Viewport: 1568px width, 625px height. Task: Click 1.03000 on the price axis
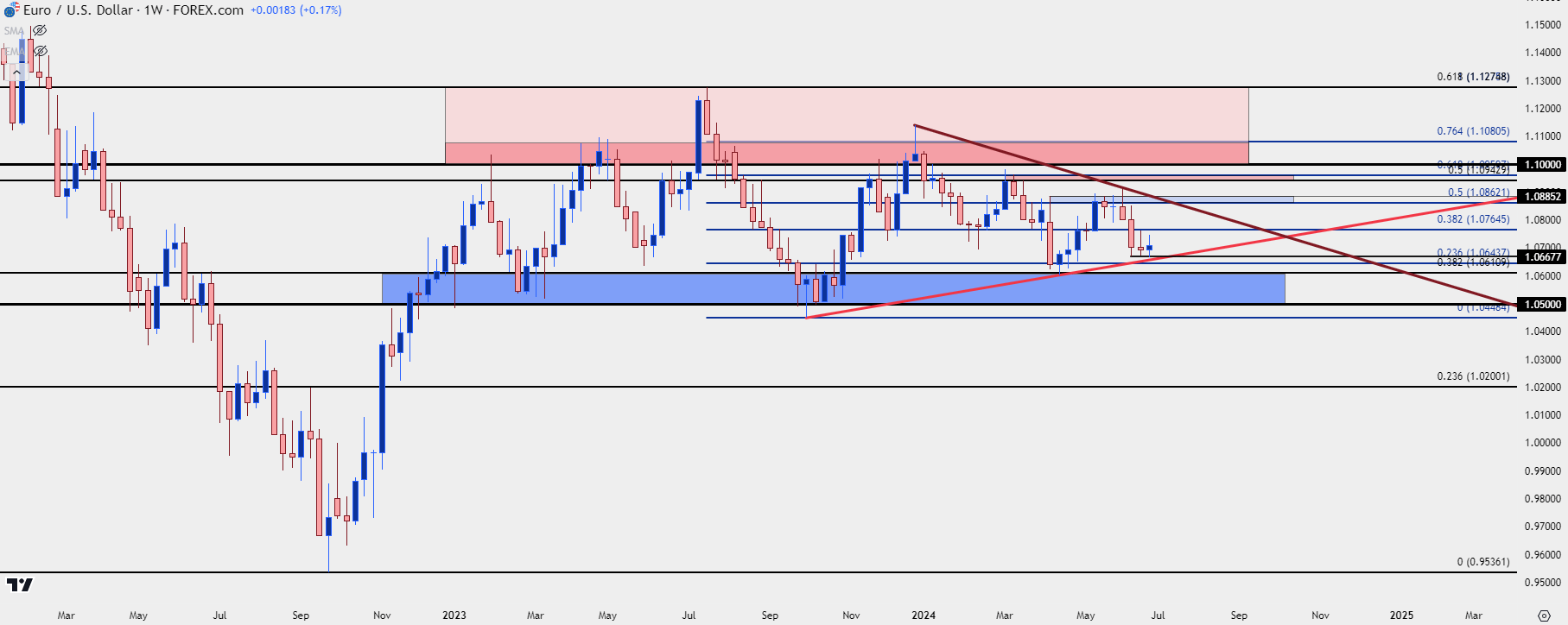tap(1542, 360)
